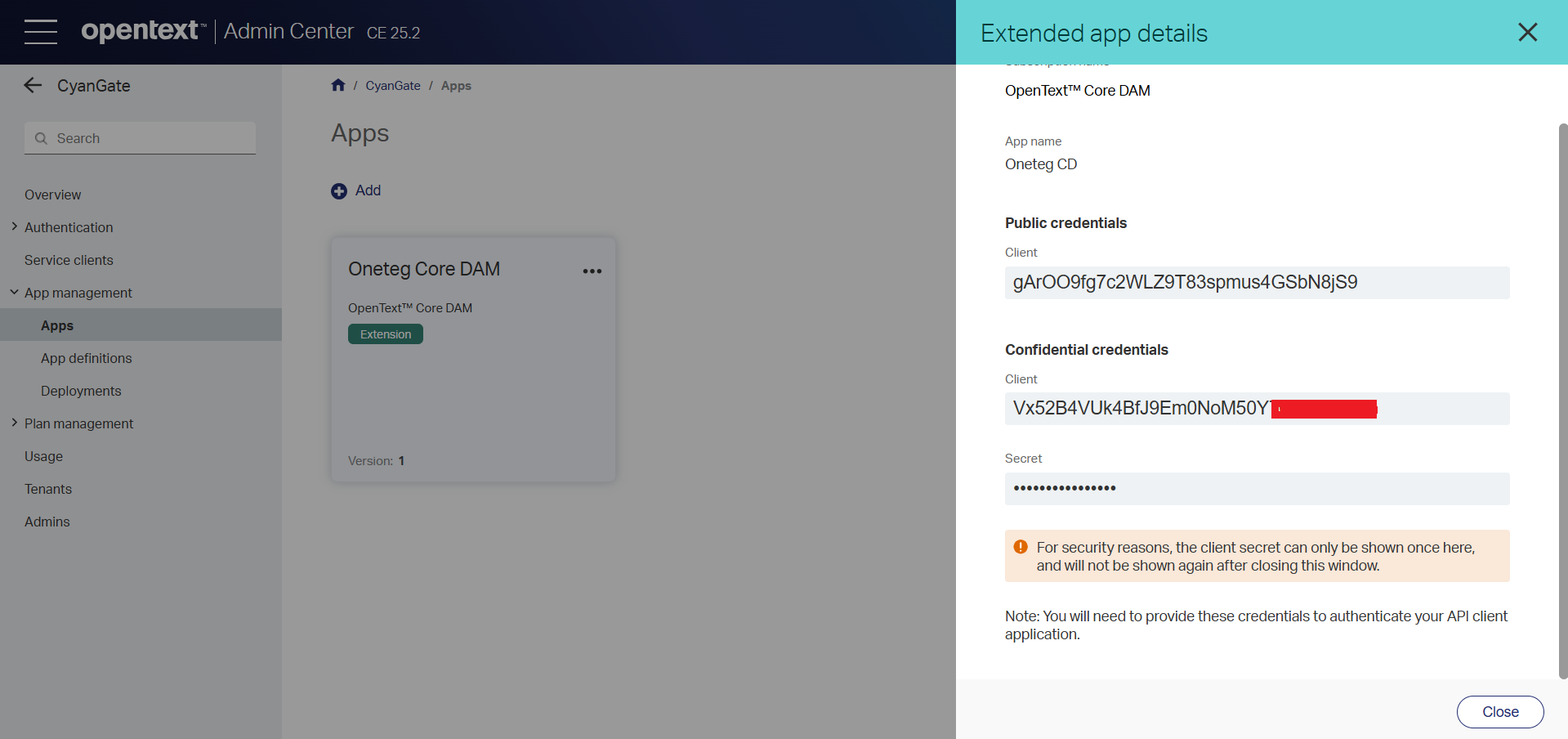Click the details panel vertical scrollbar
This screenshot has width=1568, height=739.
(x=1562, y=401)
